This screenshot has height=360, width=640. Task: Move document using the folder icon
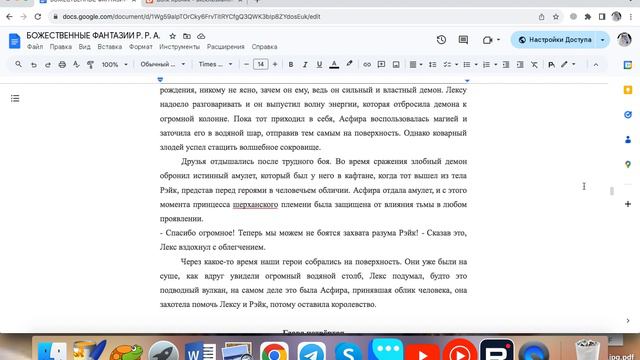click(x=187, y=36)
